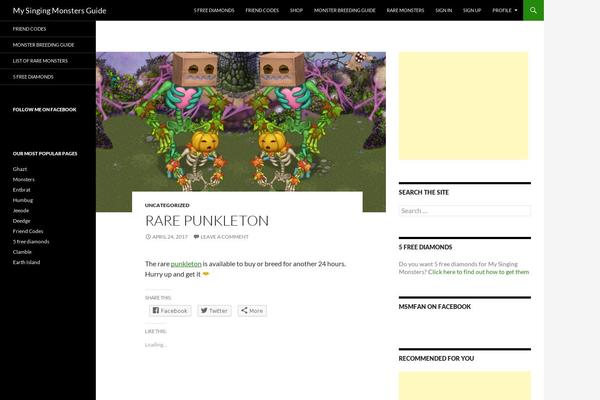
Task: Open the Monsters popular page link
Action: [23, 179]
